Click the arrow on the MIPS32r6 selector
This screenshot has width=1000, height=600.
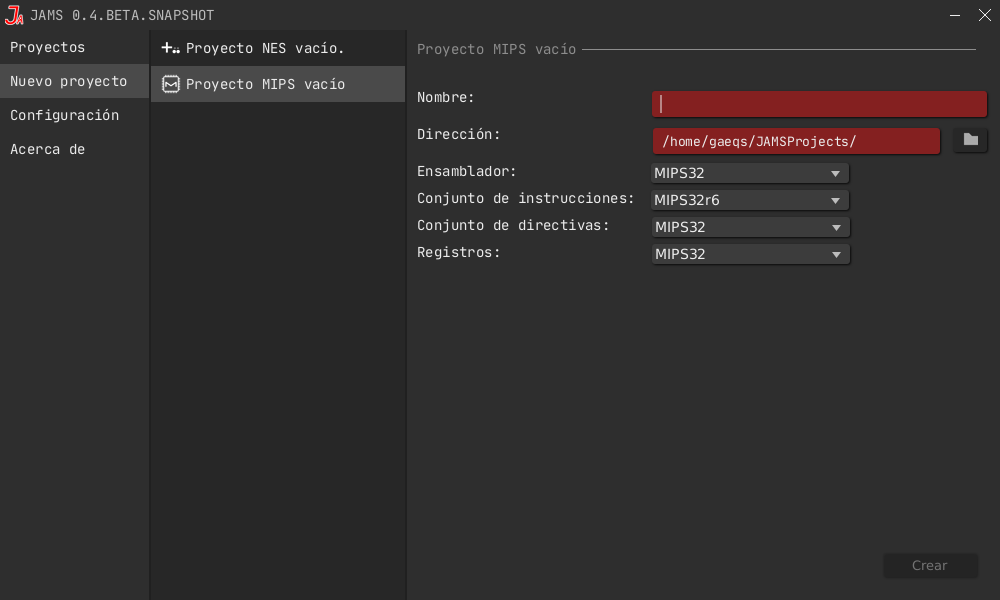point(835,199)
